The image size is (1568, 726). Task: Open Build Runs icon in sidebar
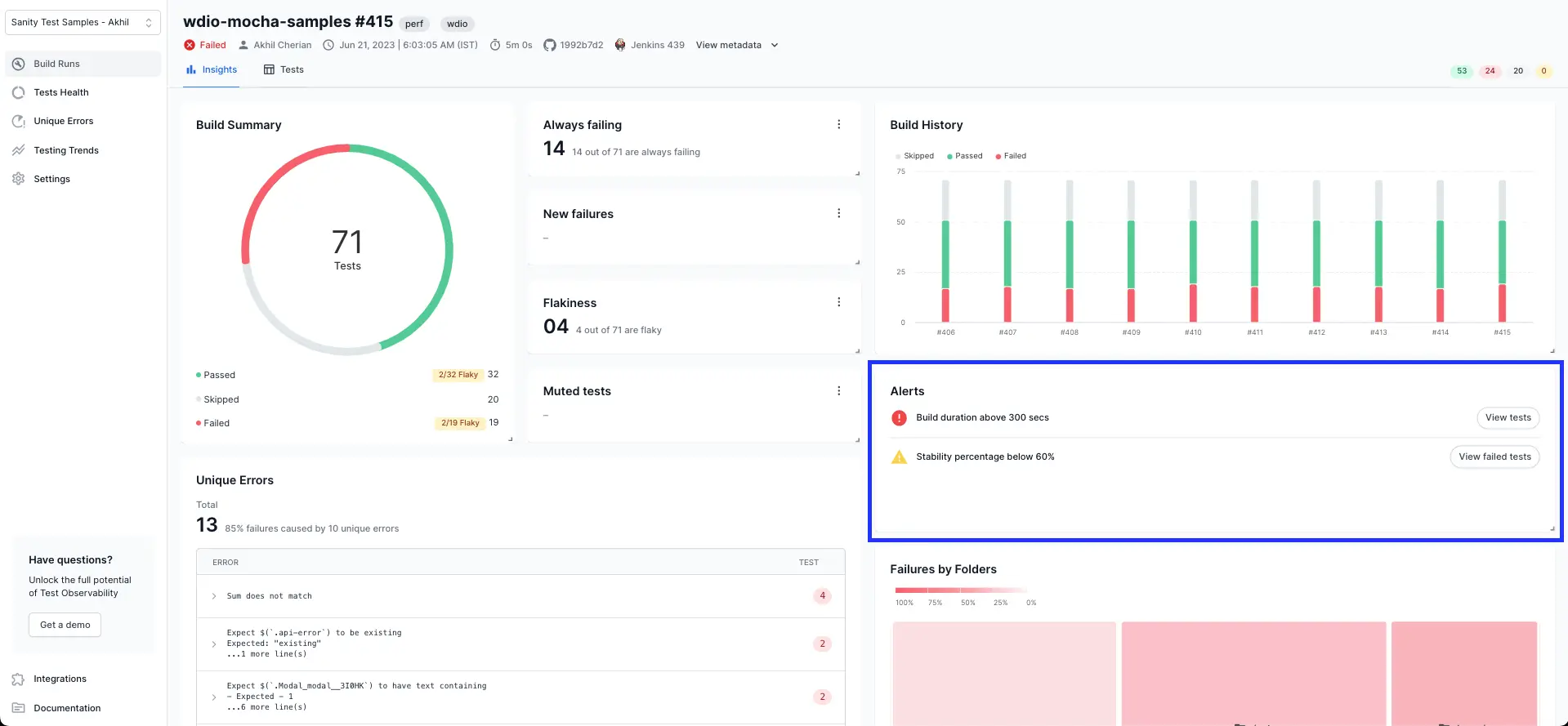19,64
